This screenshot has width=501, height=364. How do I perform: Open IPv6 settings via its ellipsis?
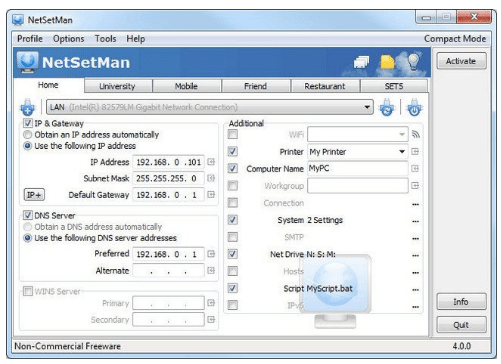click(415, 307)
